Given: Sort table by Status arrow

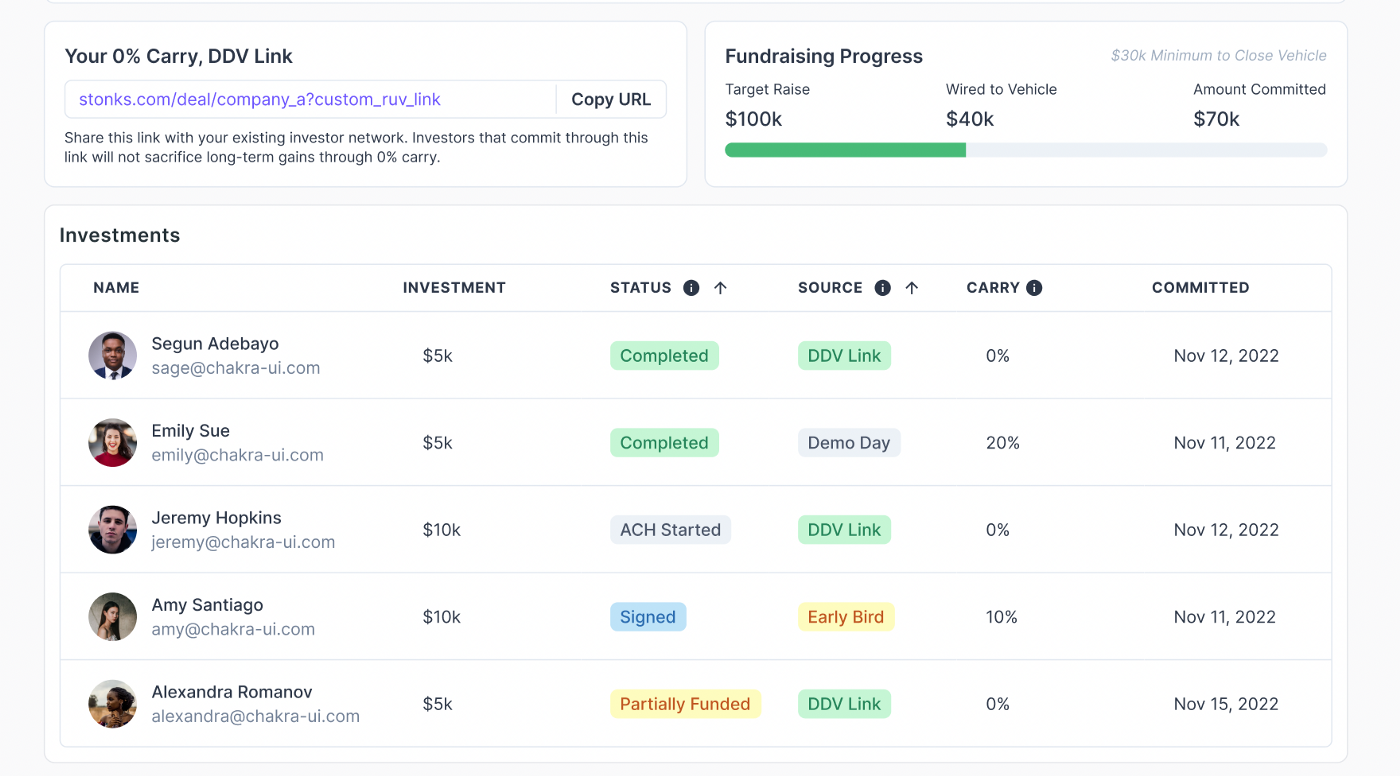Looking at the screenshot, I should [x=720, y=288].
